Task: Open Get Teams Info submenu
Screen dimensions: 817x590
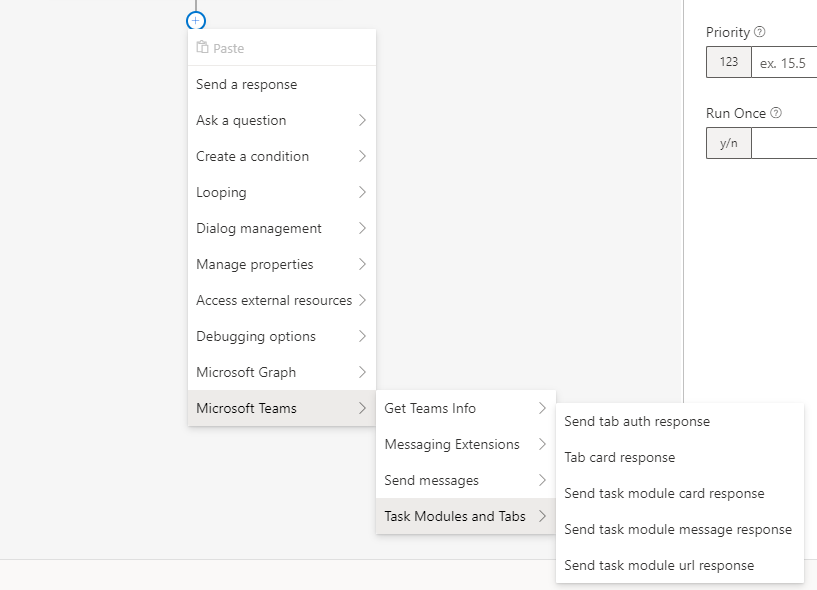Action: 466,408
